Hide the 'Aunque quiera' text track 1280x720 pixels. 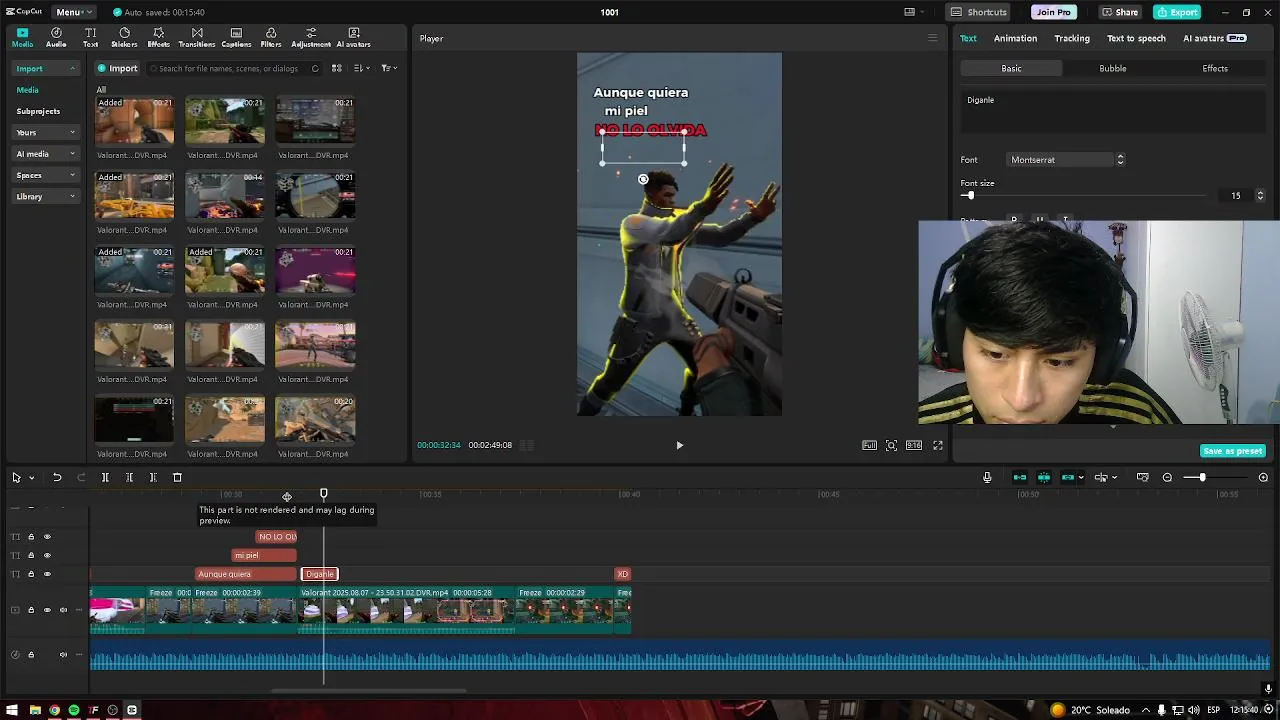tap(47, 574)
